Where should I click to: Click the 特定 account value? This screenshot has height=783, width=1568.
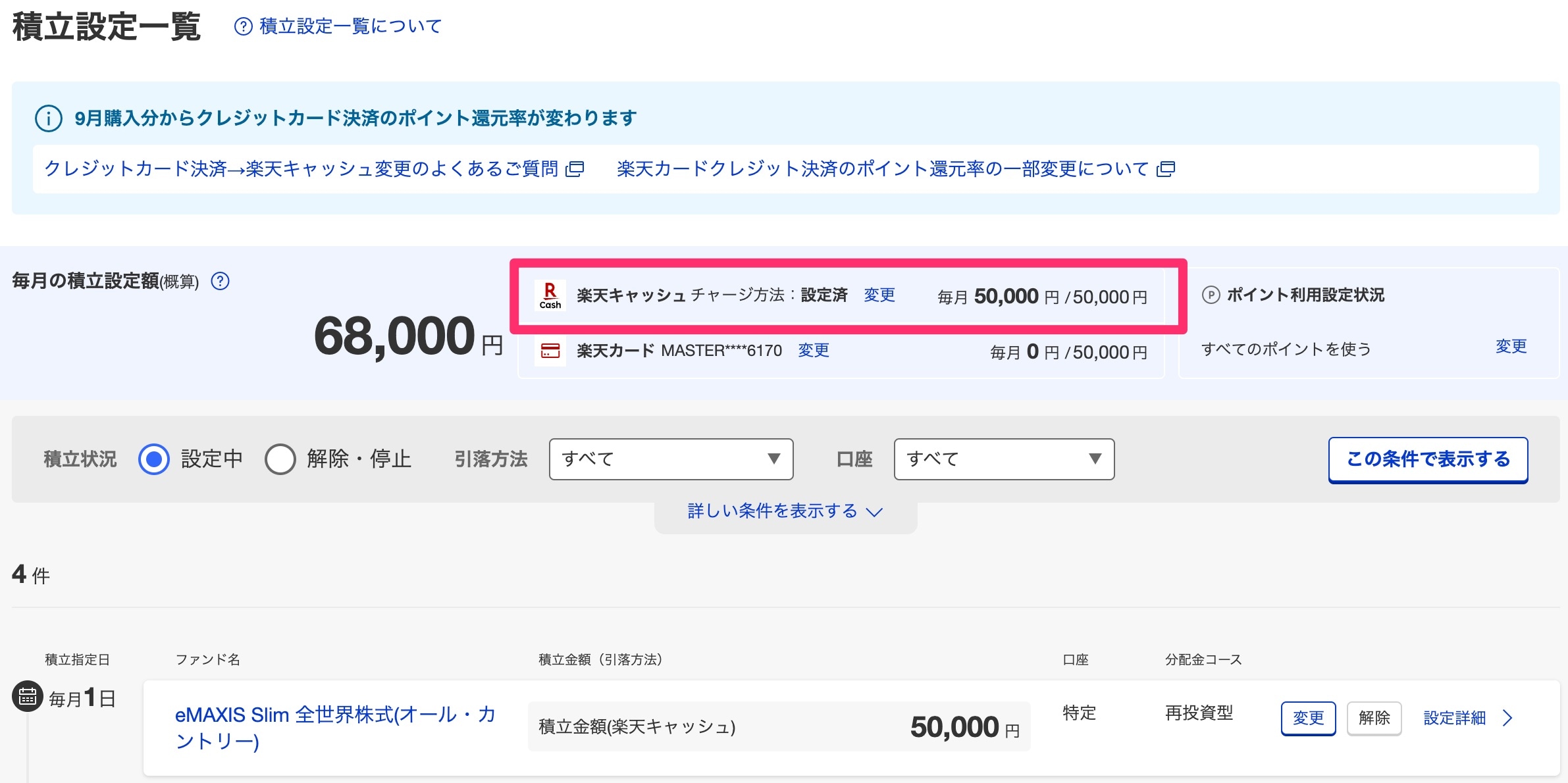point(1079,713)
